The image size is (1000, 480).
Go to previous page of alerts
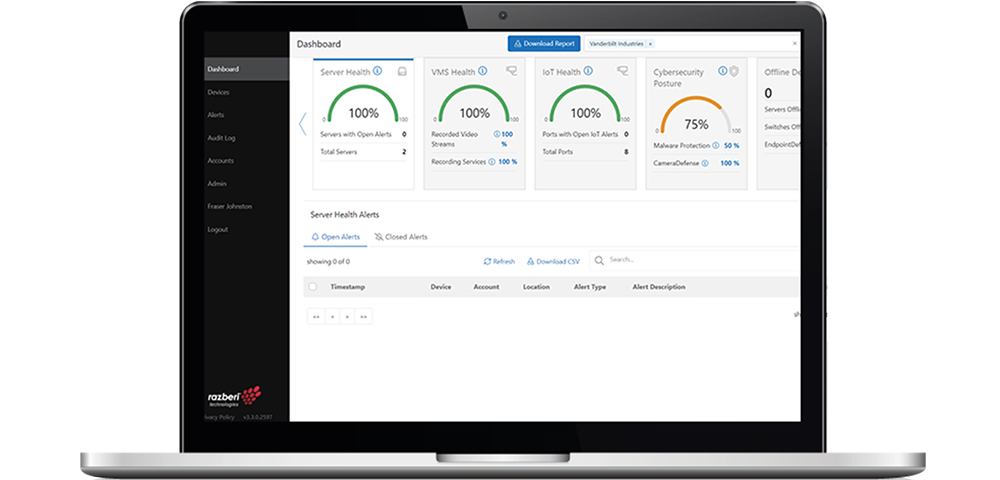click(332, 316)
